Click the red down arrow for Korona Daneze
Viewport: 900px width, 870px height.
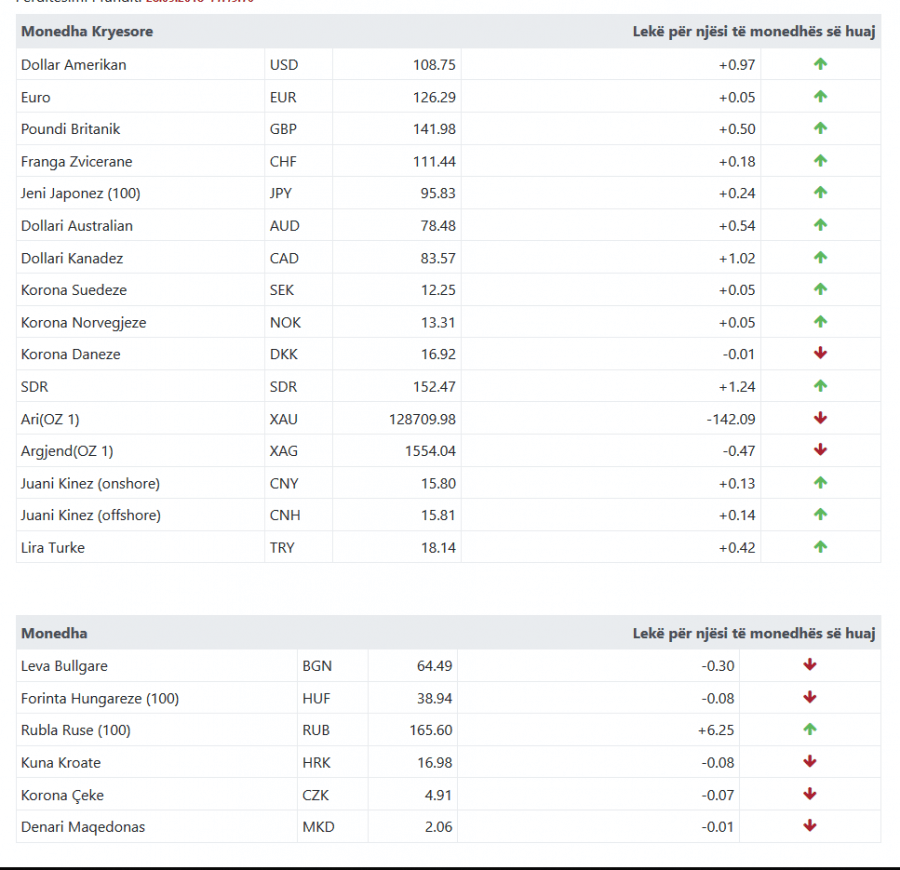[820, 354]
